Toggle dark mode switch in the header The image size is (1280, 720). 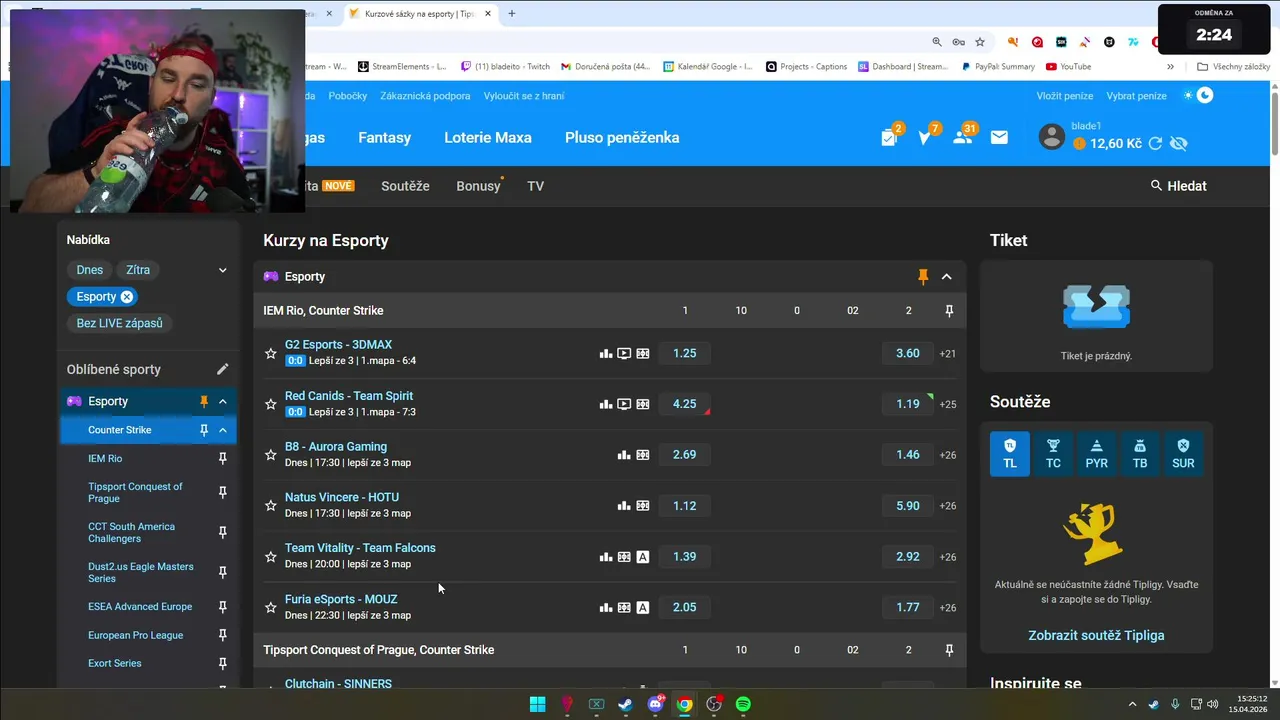1197,96
